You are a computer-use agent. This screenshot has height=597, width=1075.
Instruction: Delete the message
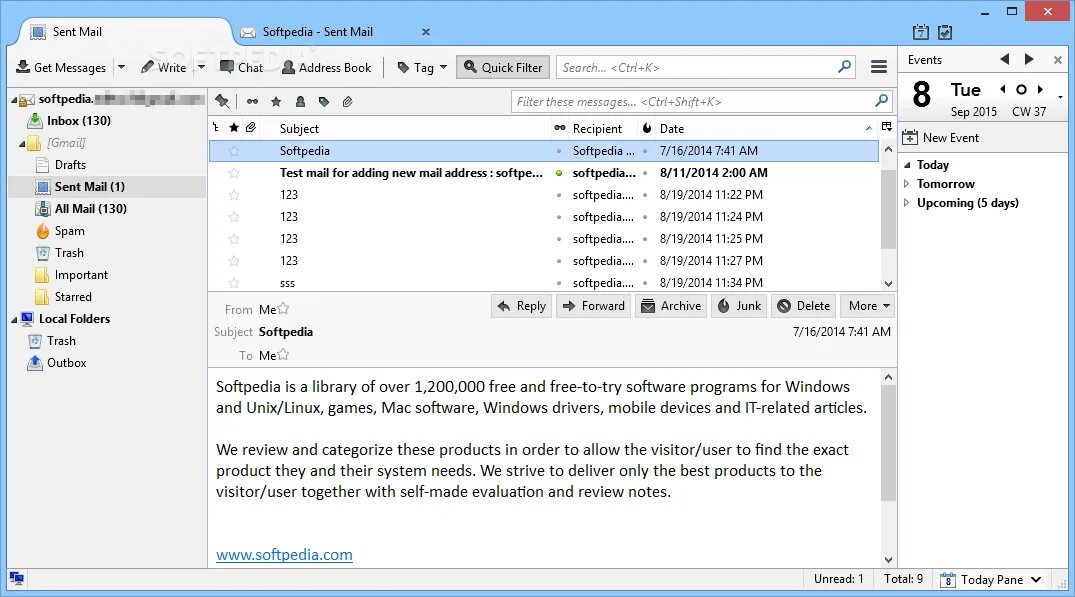(804, 306)
